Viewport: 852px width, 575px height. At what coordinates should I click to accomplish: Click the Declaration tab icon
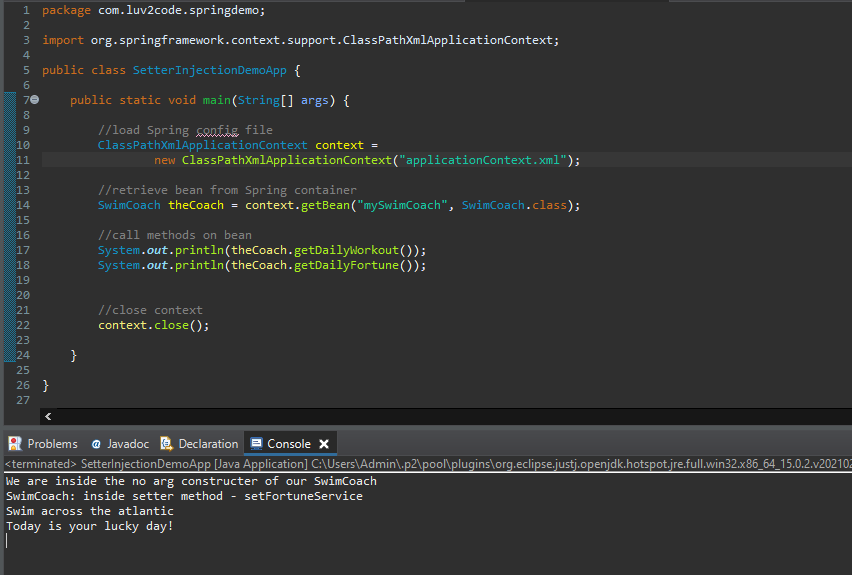coord(166,443)
